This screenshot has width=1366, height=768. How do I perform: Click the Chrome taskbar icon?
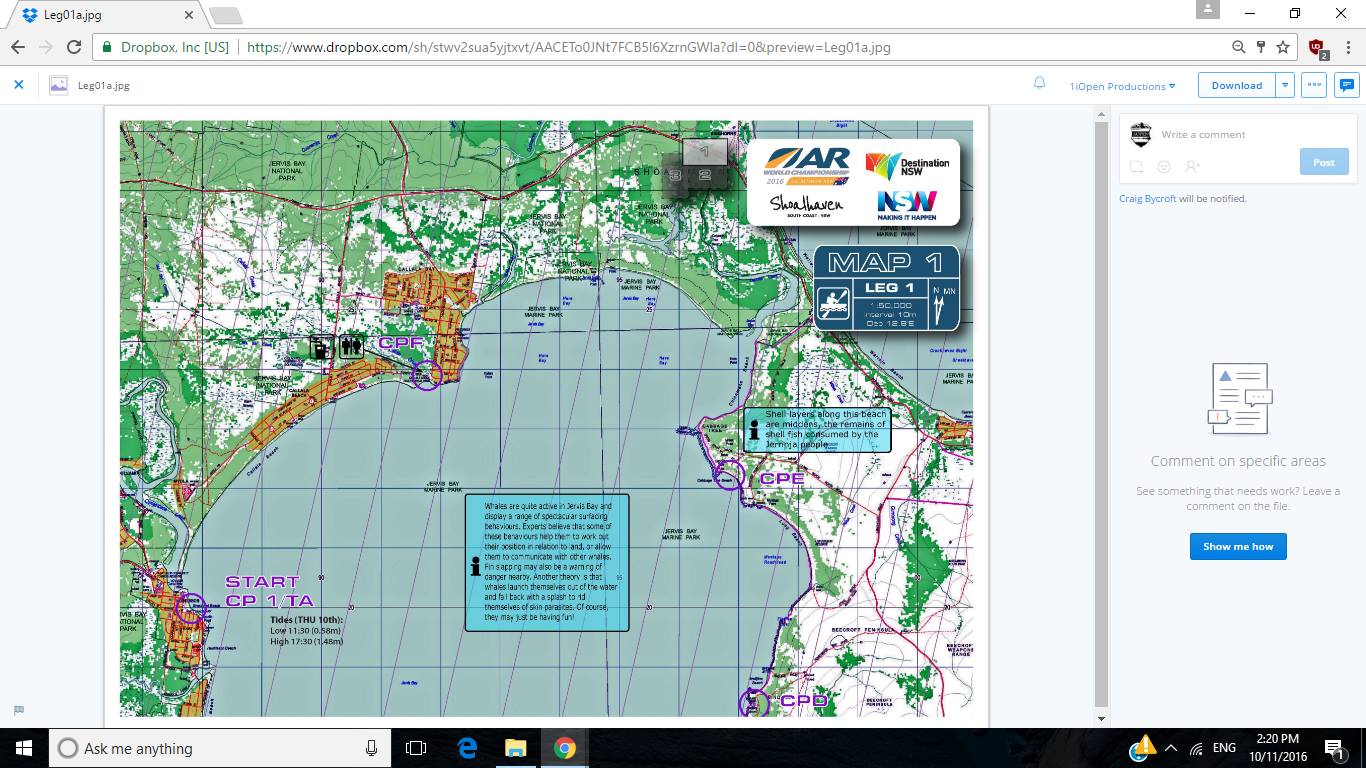[x=564, y=748]
